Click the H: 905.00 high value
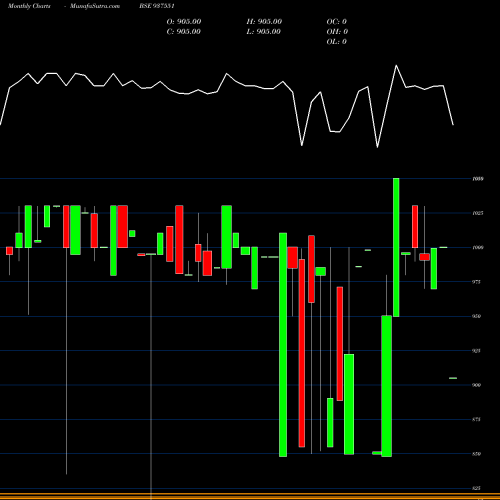500x500 pixels. [x=264, y=22]
